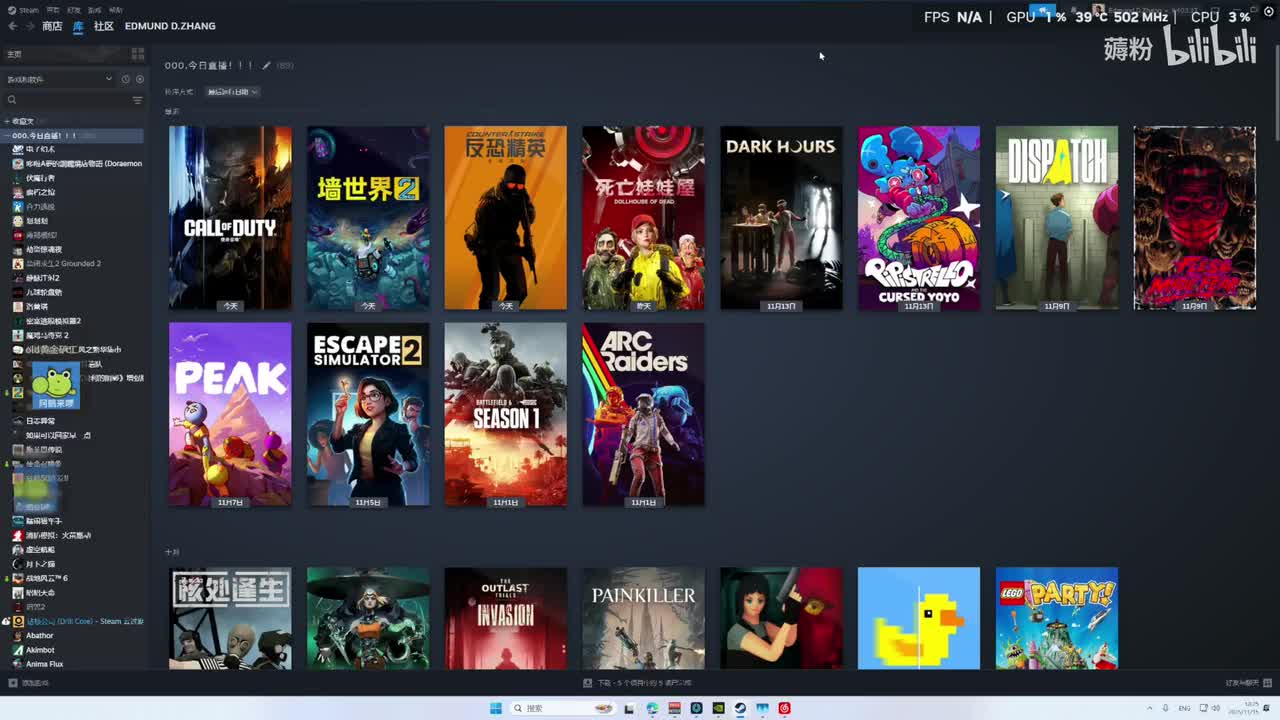Viewport: 1280px width, 720px height.
Task: Select Anima Flux in the sidebar list
Action: coord(45,664)
